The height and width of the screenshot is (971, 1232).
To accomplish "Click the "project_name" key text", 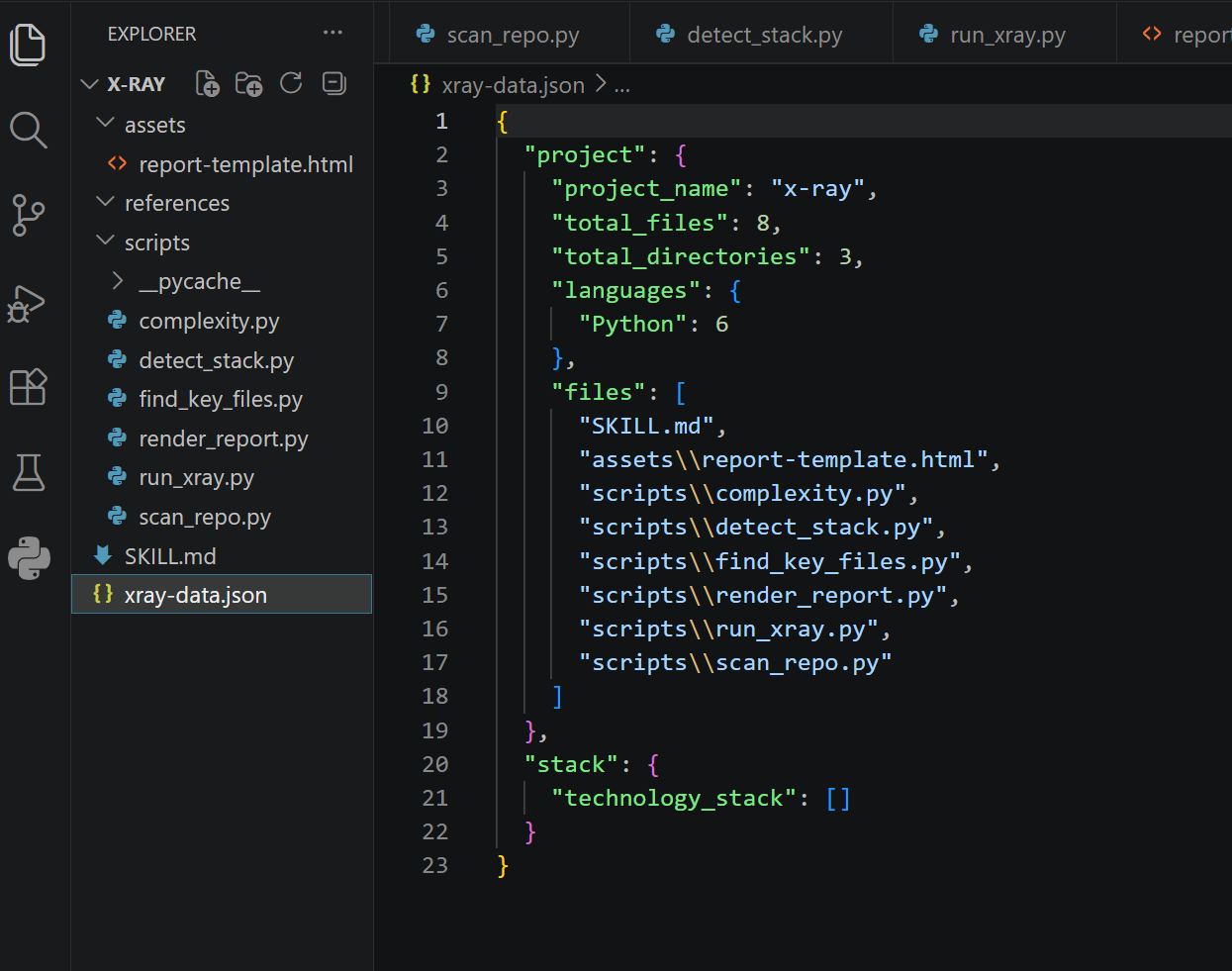I will coord(647,188).
